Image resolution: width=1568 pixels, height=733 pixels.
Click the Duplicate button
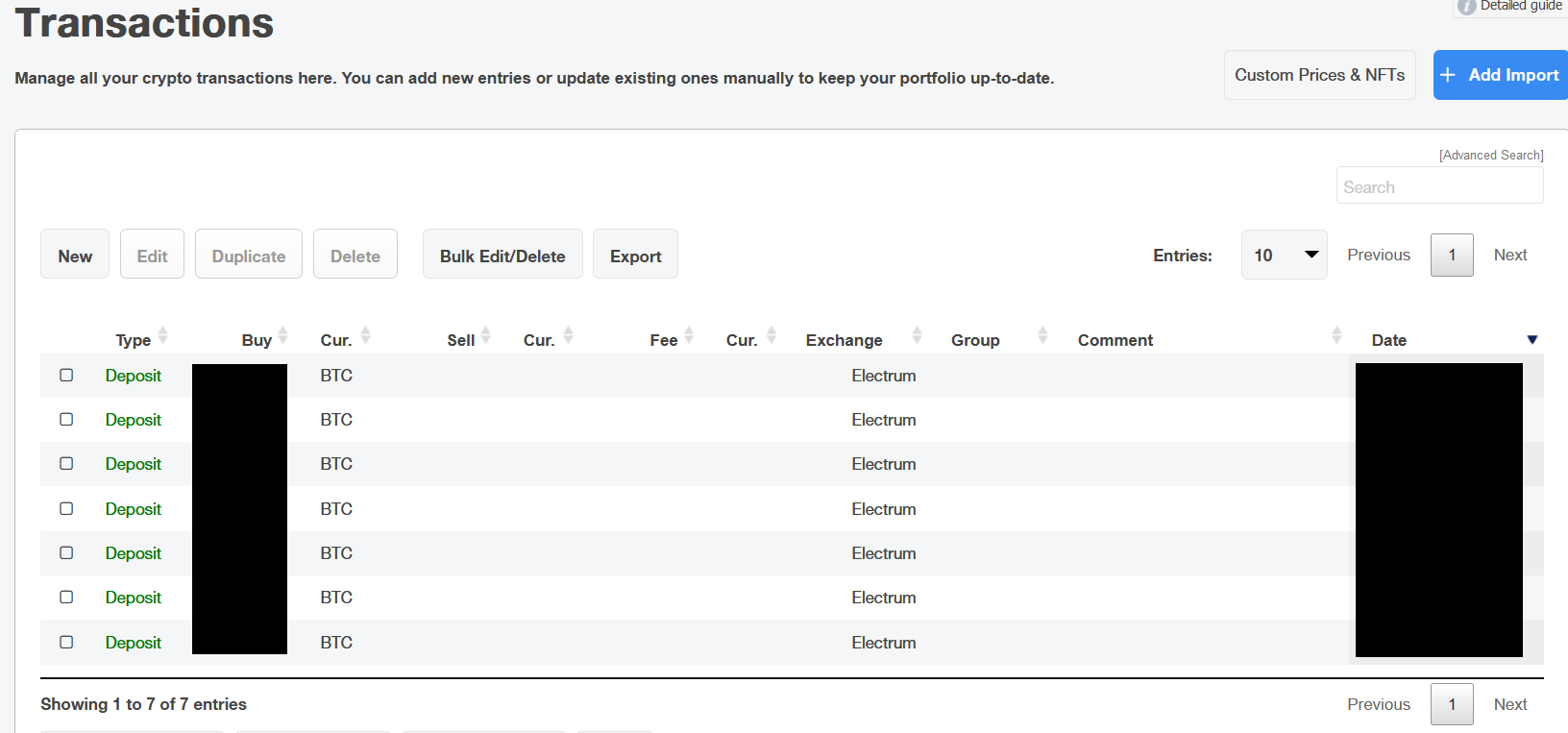249,254
